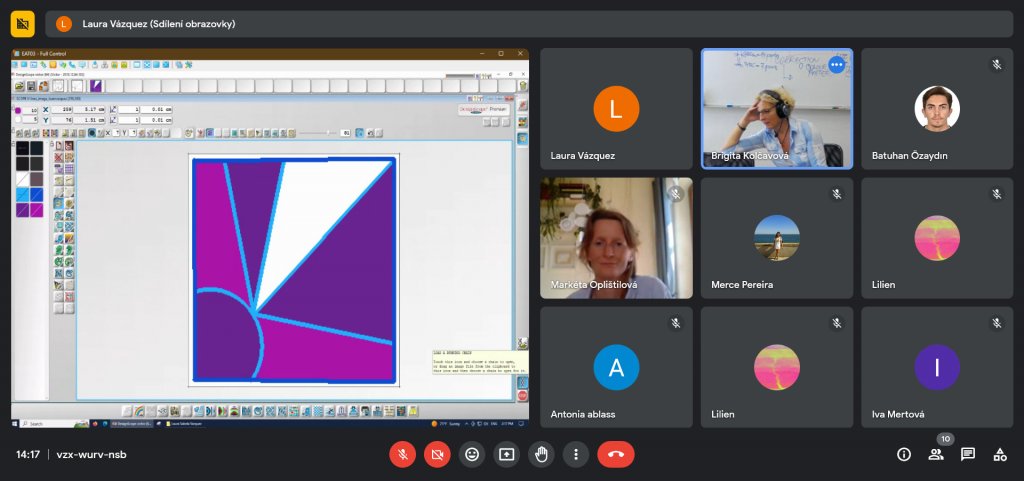Show the participants panel with 10 people

coord(936,454)
